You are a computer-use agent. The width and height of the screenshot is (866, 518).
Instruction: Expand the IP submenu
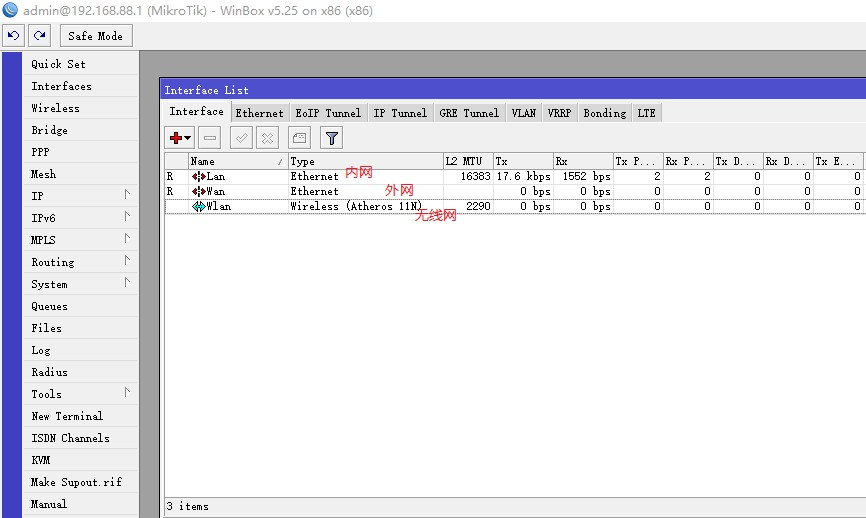tap(80, 196)
